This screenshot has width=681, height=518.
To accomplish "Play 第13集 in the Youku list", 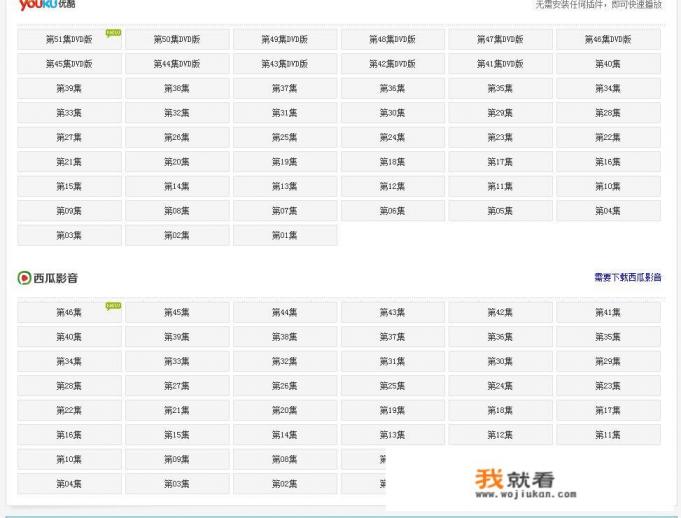I will coord(285,186).
